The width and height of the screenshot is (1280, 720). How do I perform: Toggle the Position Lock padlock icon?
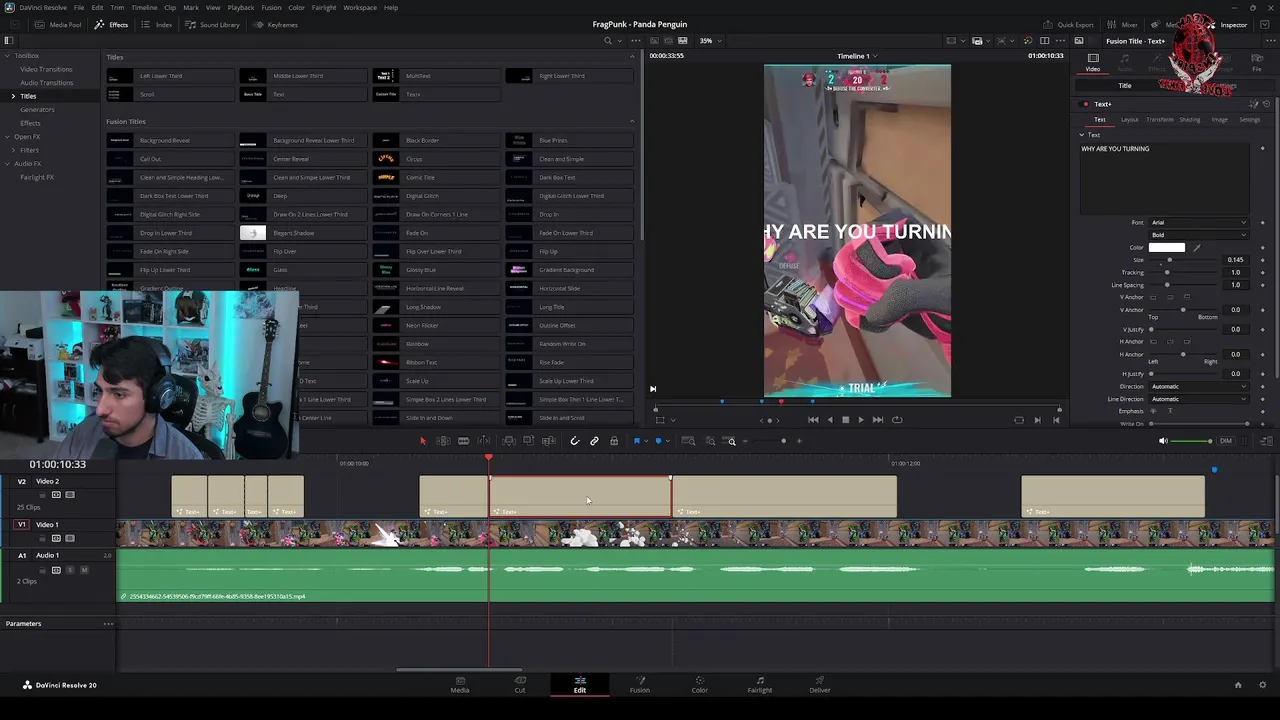[x=614, y=441]
